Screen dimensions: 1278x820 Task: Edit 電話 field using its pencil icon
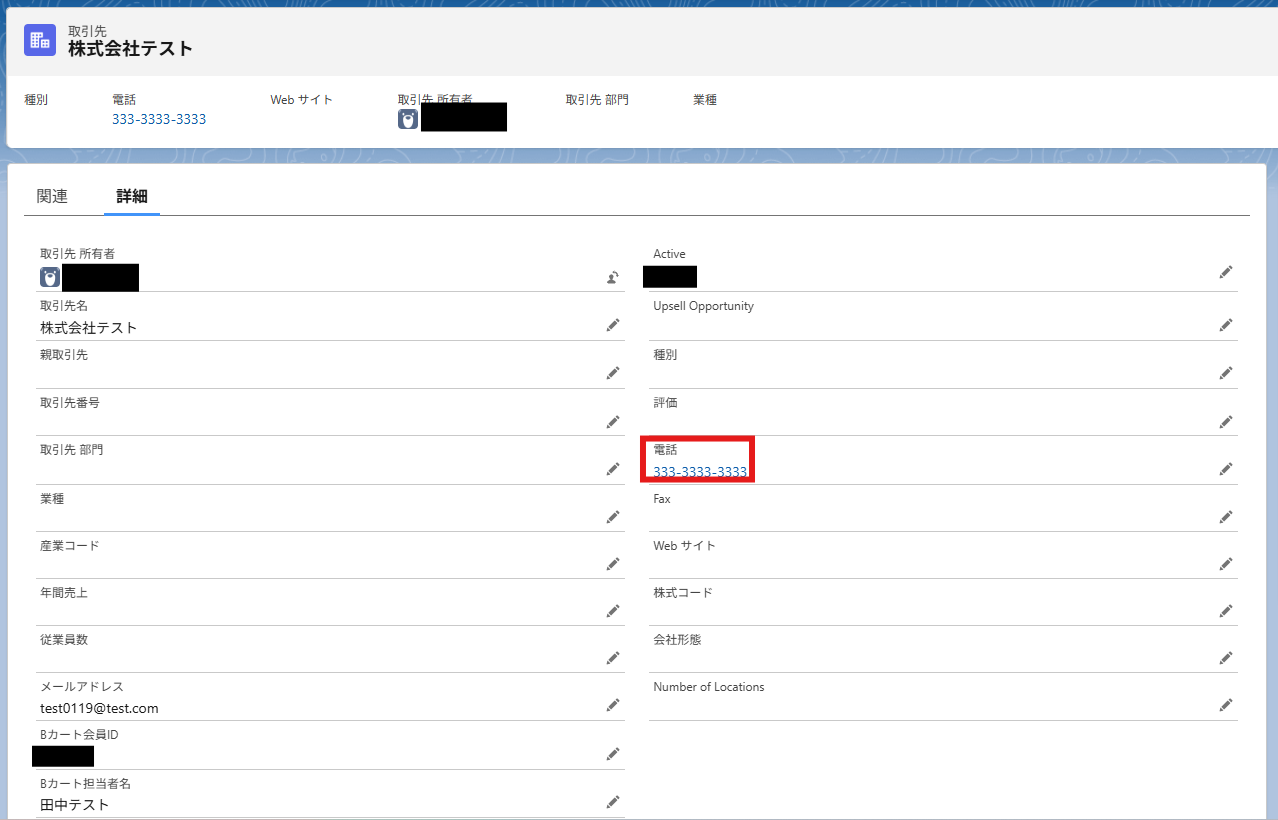coord(1226,469)
